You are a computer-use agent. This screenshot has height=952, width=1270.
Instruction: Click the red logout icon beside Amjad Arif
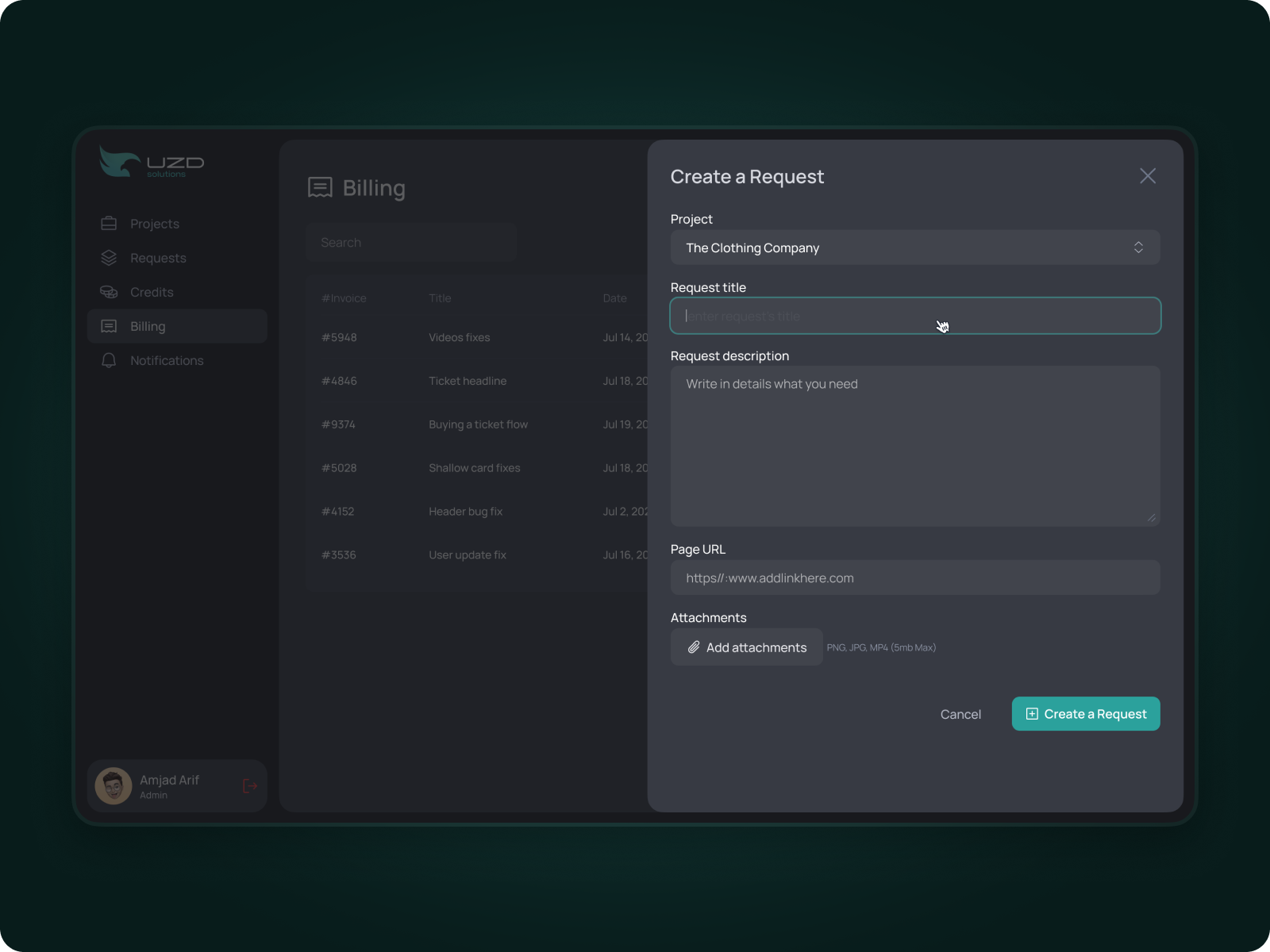249,785
